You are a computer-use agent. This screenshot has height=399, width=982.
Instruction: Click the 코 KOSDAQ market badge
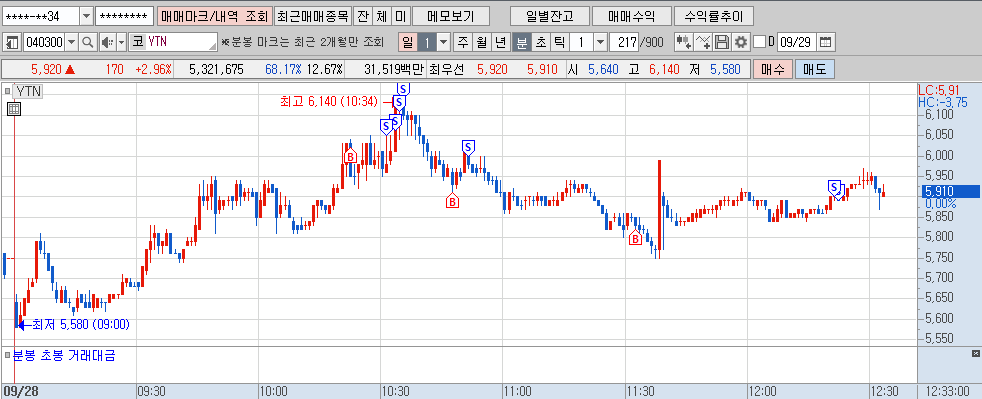(x=138, y=43)
